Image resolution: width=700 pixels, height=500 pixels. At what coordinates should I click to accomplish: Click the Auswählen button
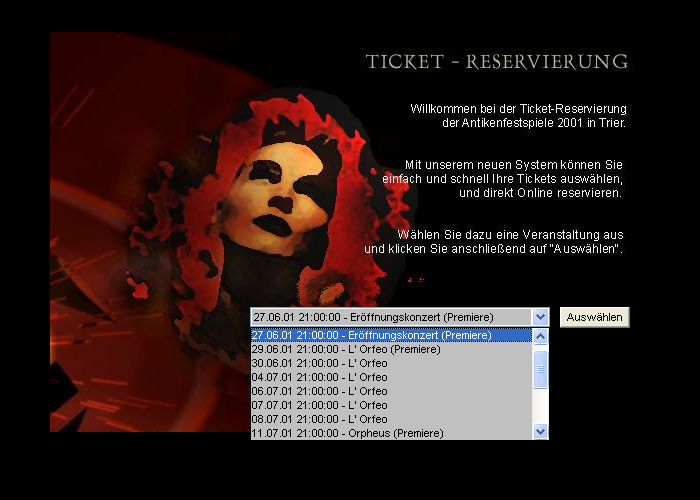[594, 317]
